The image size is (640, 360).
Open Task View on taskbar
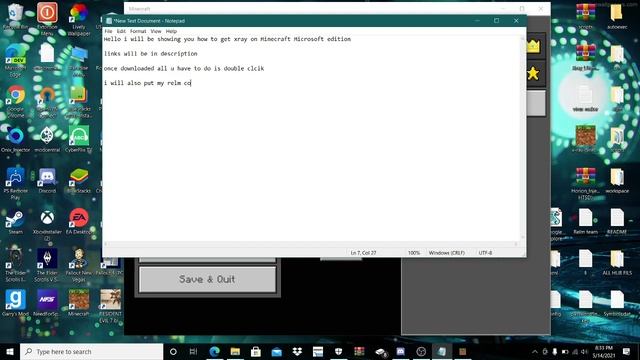(x=193, y=351)
